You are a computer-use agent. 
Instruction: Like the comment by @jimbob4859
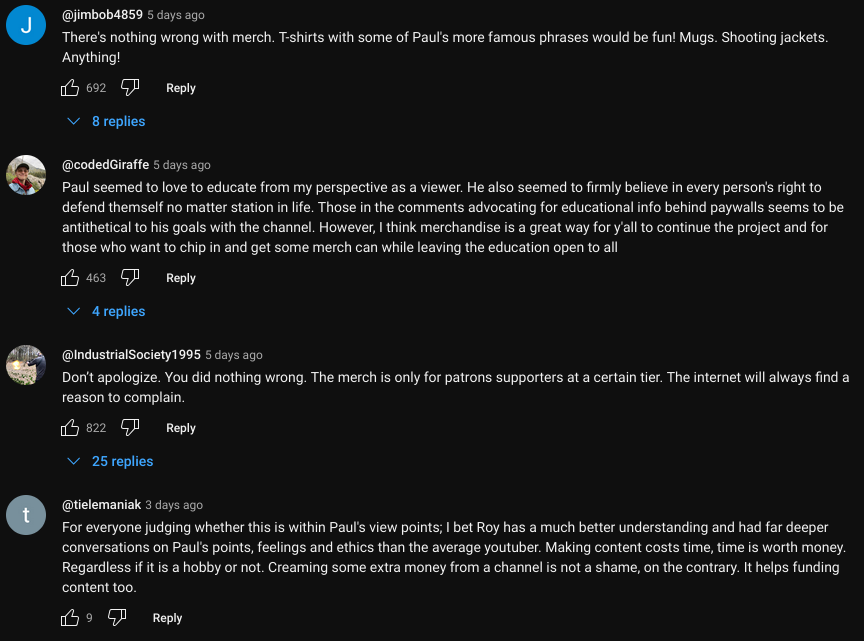(70, 88)
